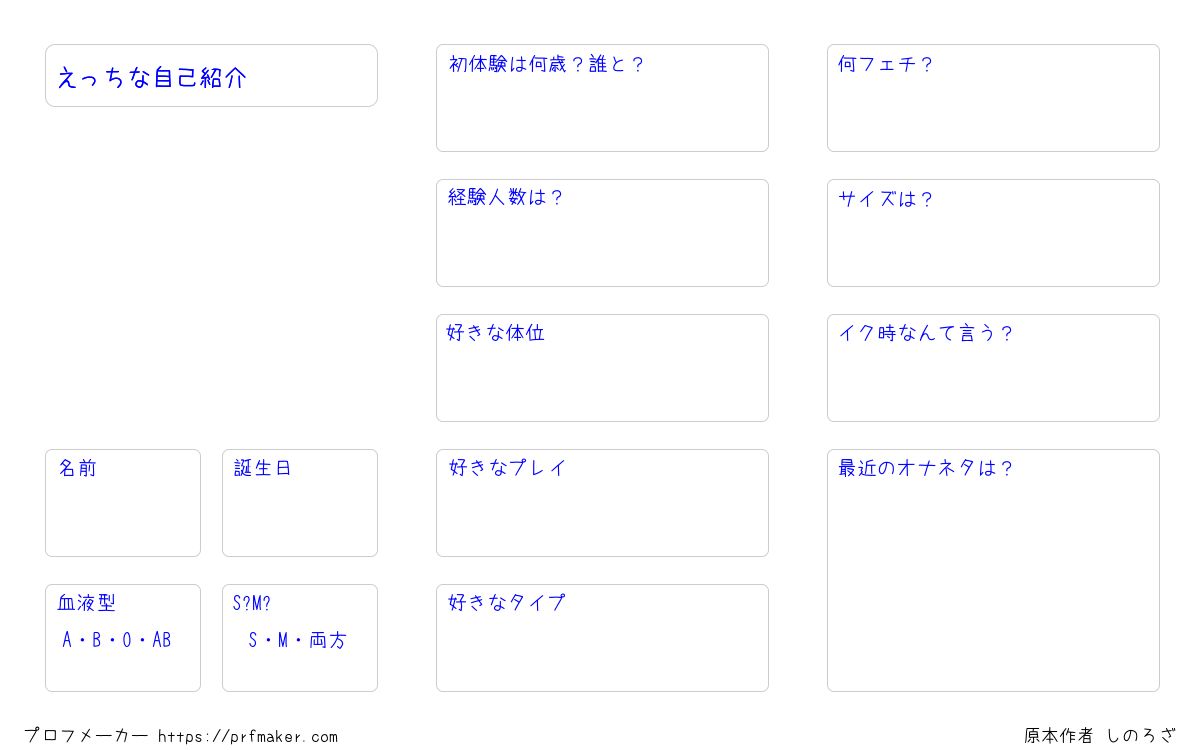Select the イク時なんて言う？ box
This screenshot has height=750, width=1200.
point(993,368)
